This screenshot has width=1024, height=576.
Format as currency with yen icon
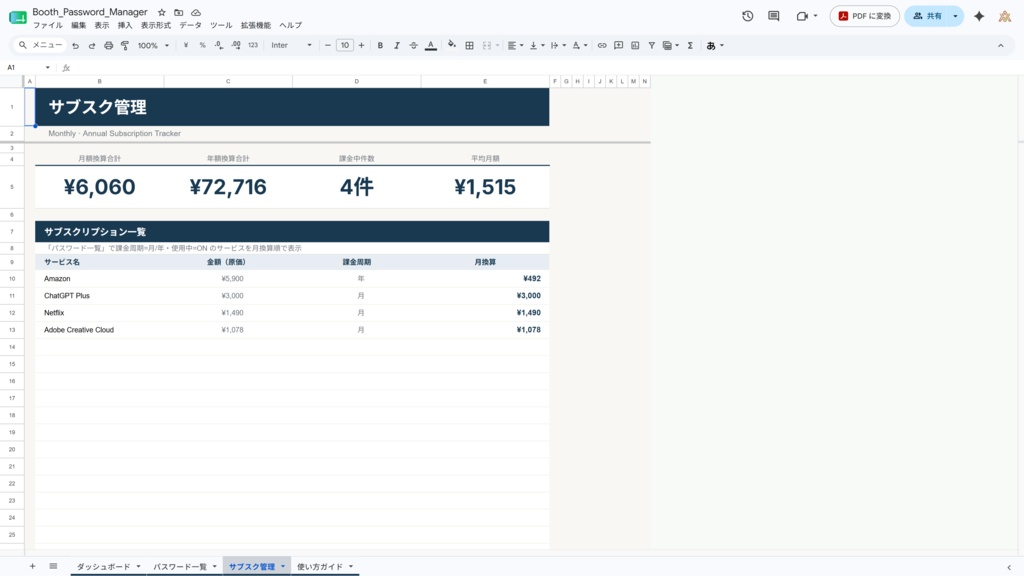(186, 46)
